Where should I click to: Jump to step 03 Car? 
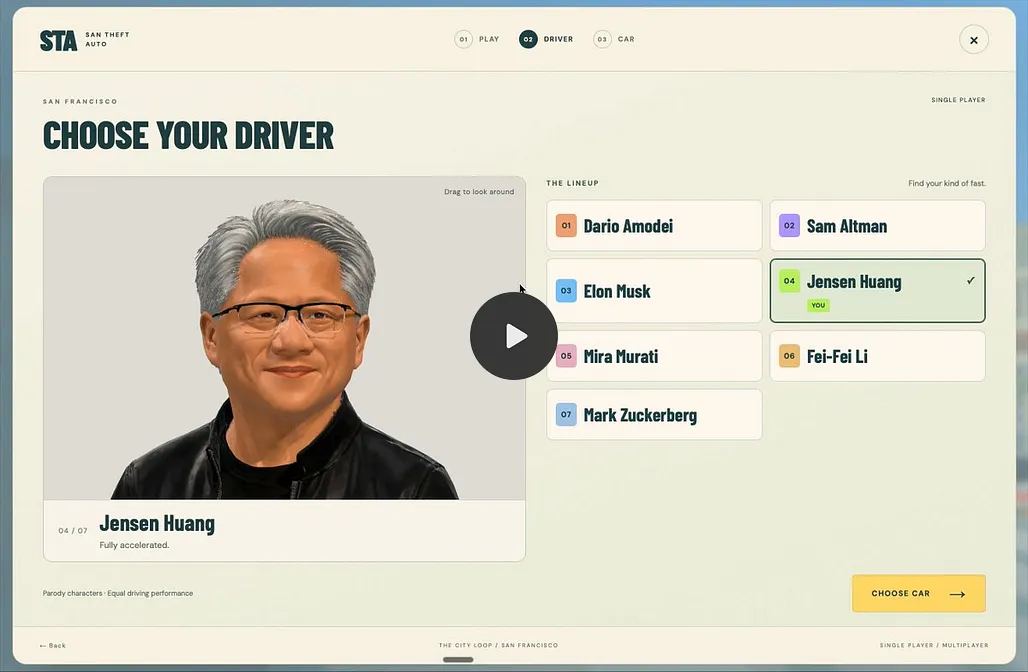point(614,39)
